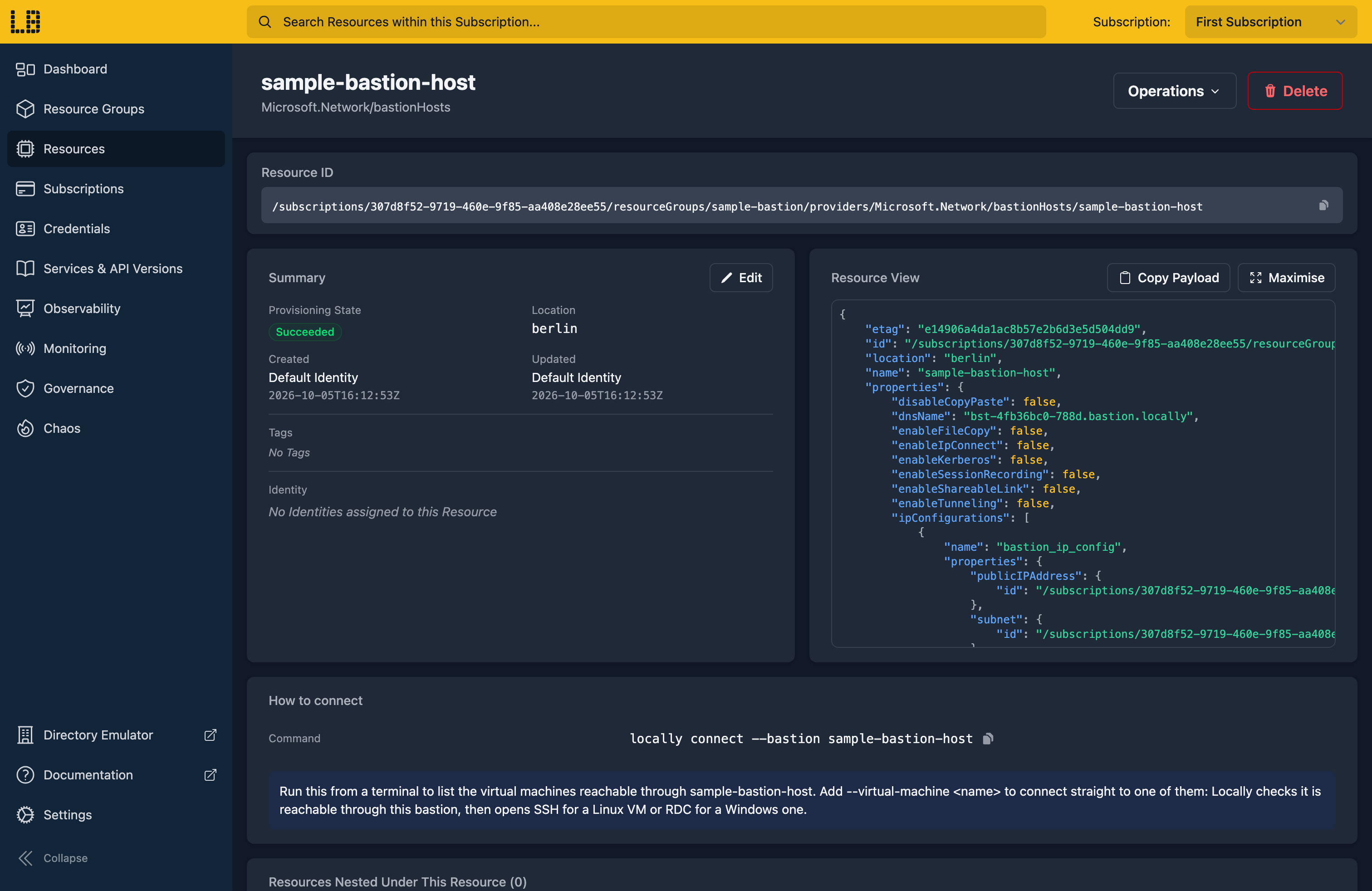Click the "No Tags" text
This screenshot has height=891, width=1372.
click(x=289, y=452)
